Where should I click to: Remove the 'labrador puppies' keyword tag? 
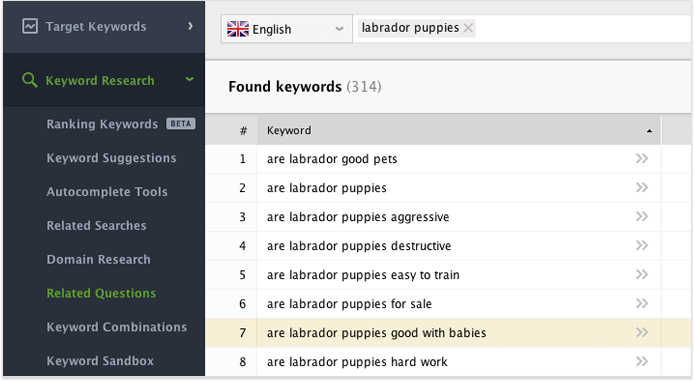point(468,28)
